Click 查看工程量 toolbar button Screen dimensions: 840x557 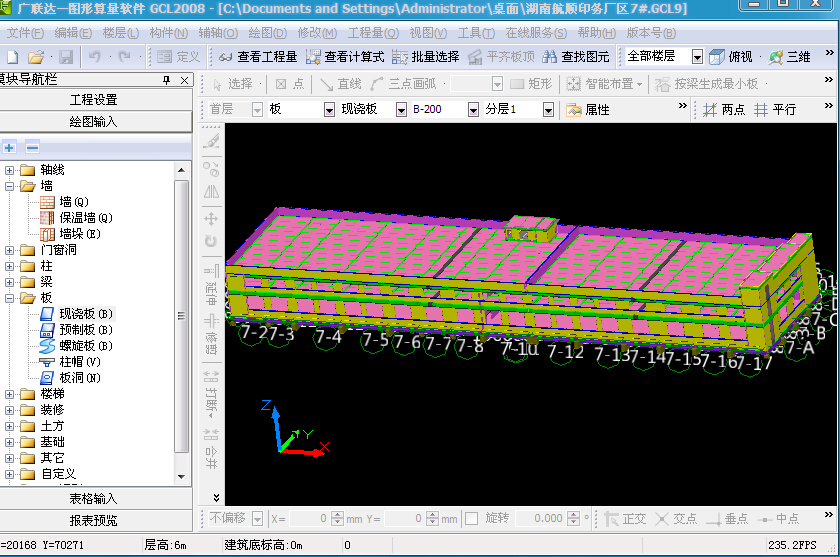[x=258, y=57]
